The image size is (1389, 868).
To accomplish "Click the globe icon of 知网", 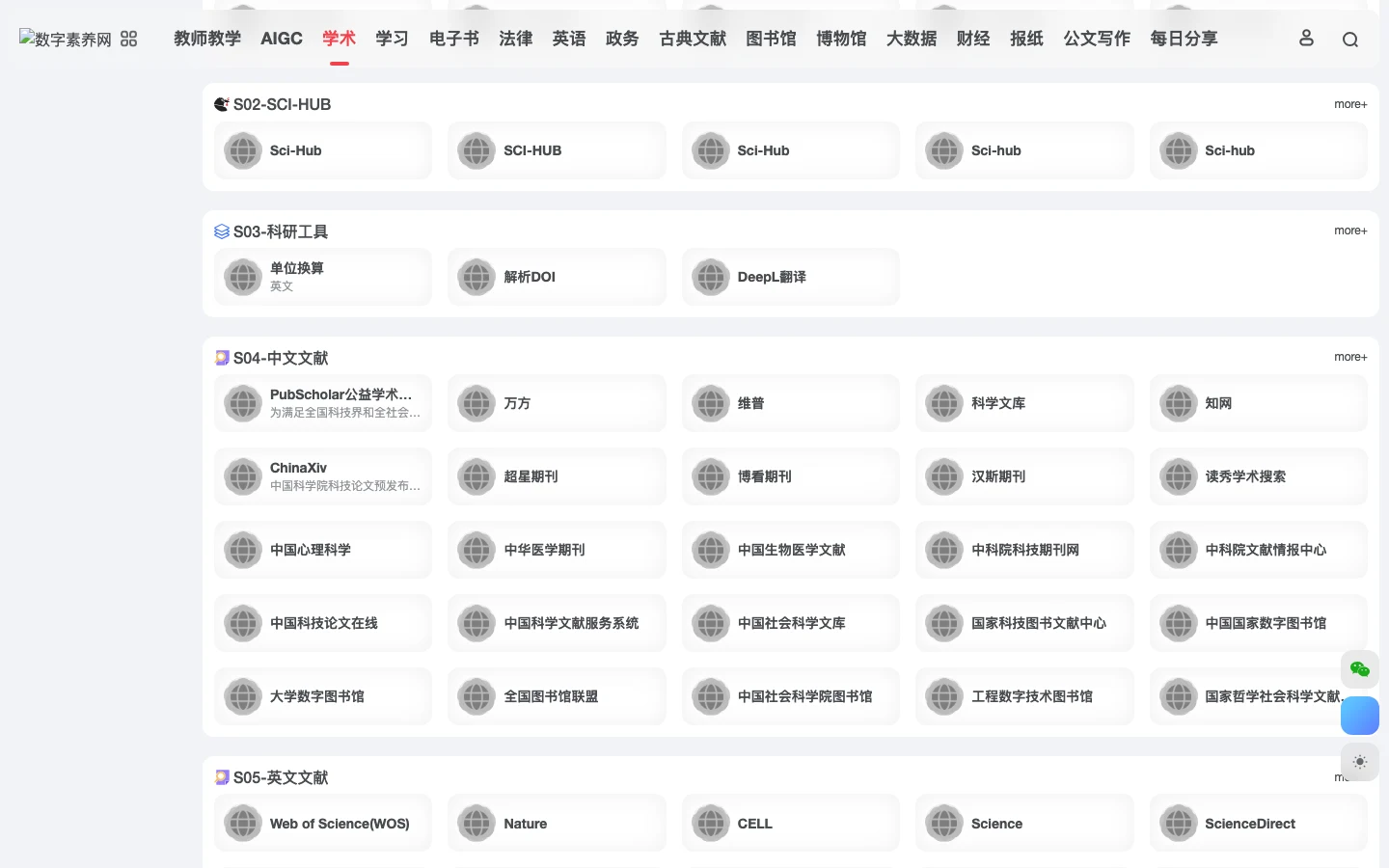I will 1178,403.
